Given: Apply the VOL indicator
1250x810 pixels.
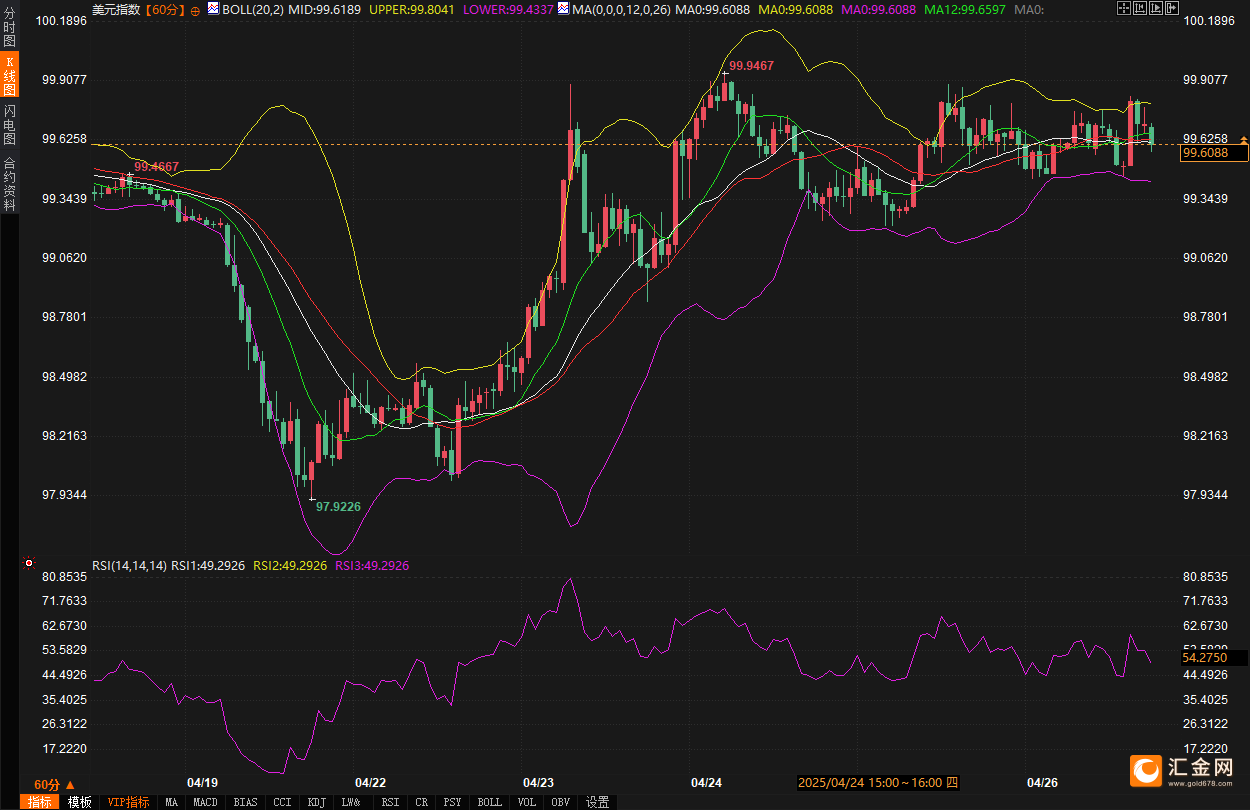Looking at the screenshot, I should [x=527, y=802].
